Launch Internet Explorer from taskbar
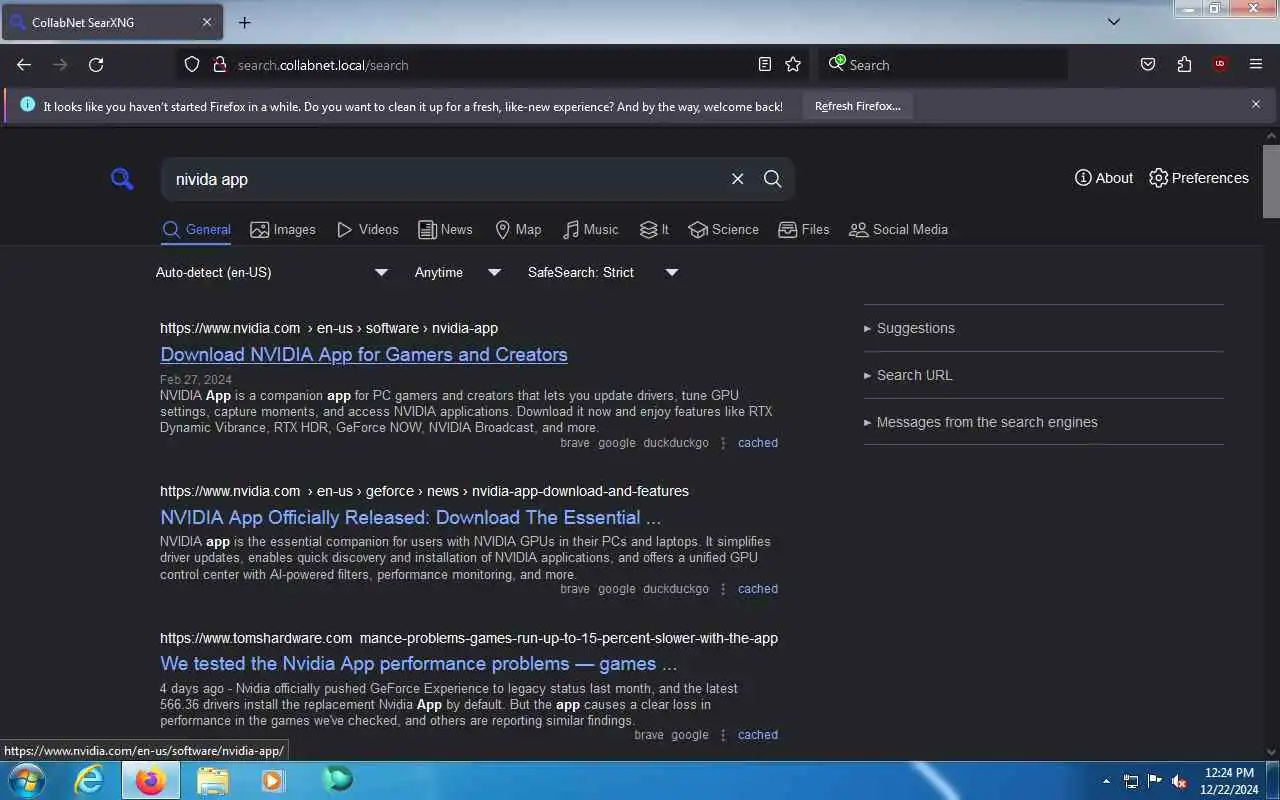1280x800 pixels. [89, 780]
